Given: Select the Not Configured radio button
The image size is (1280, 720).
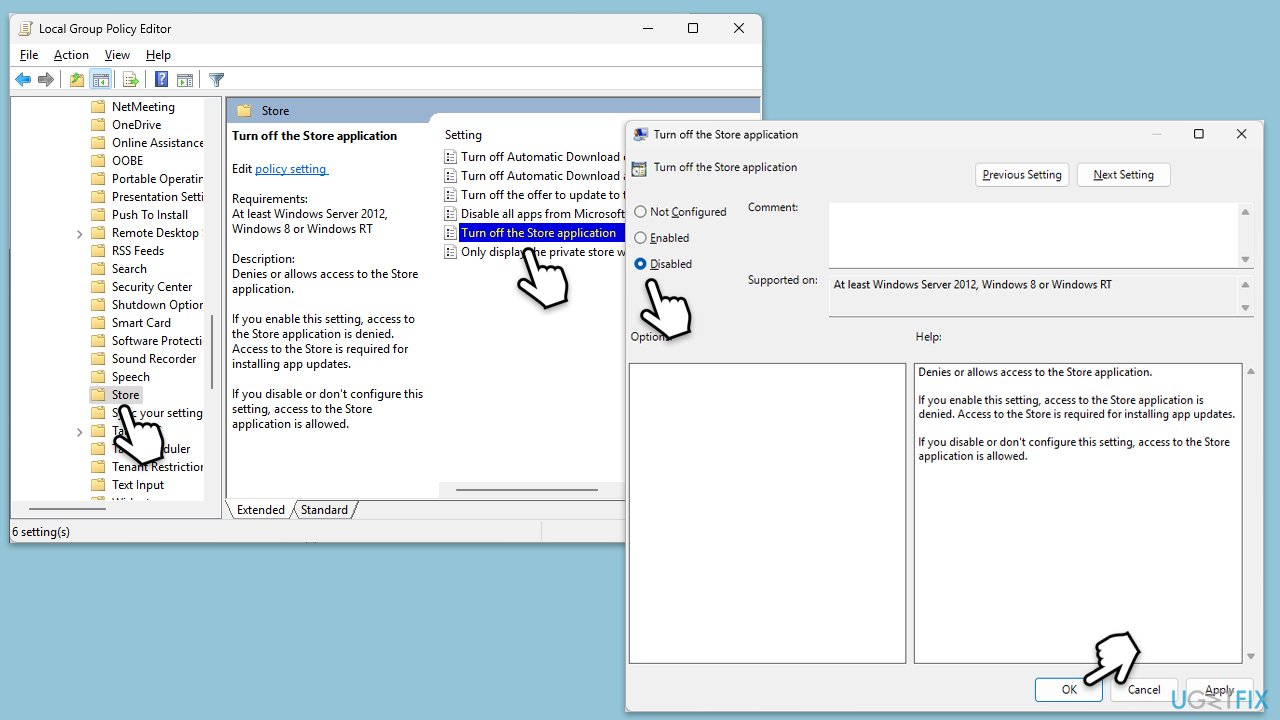Looking at the screenshot, I should 640,212.
